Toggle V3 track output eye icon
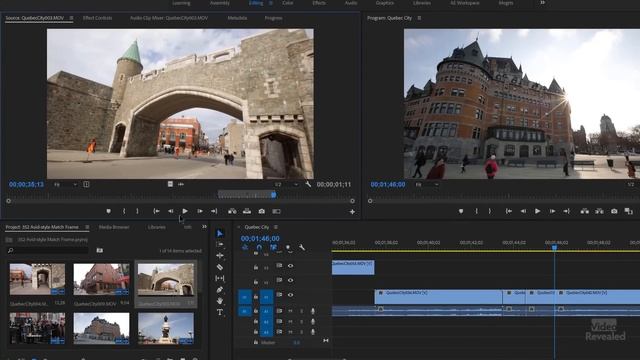The width and height of the screenshot is (640, 360). click(291, 266)
